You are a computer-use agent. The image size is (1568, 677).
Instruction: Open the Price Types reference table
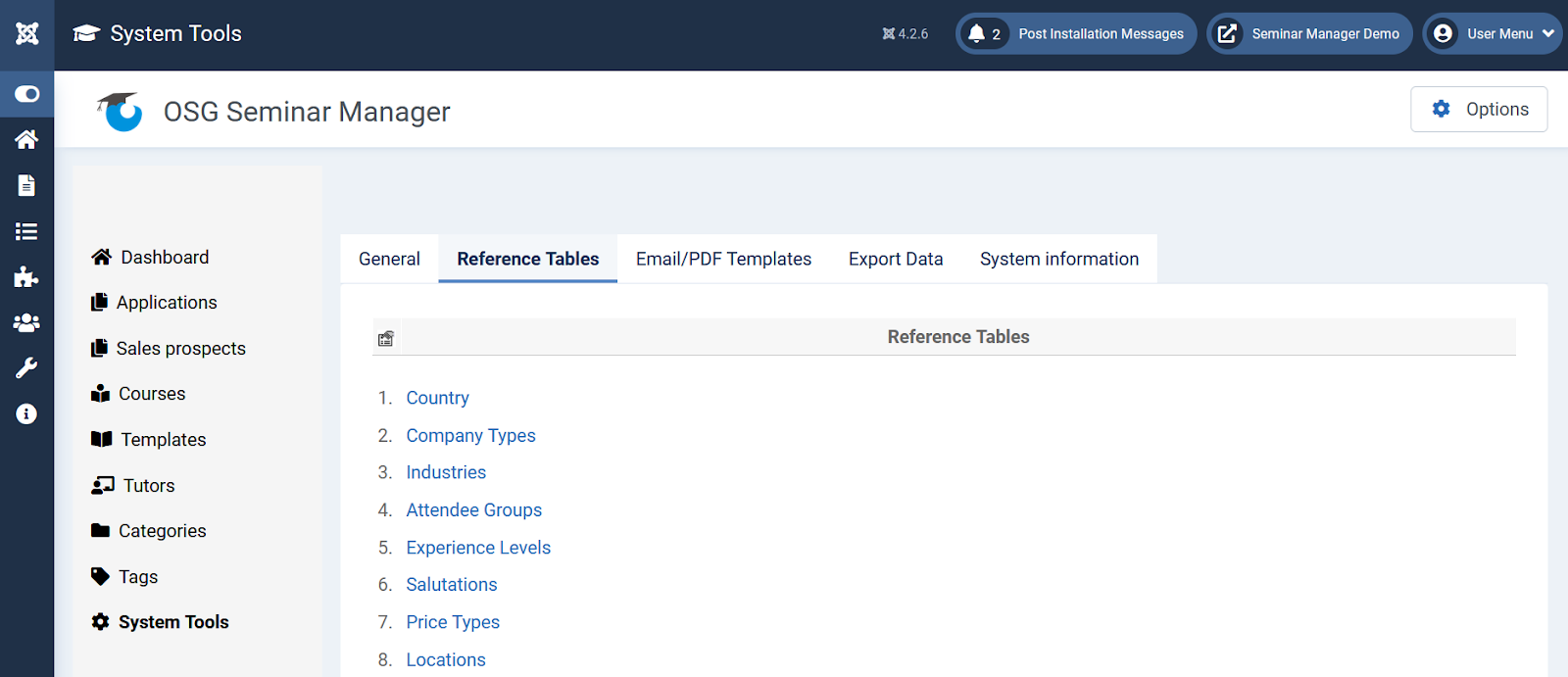pyautogui.click(x=453, y=622)
